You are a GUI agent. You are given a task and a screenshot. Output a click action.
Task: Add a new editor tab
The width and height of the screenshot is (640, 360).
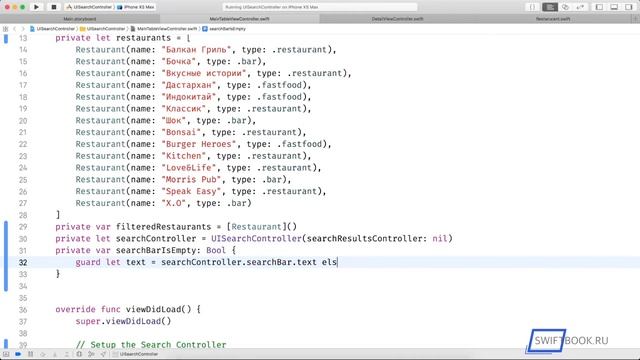(x=636, y=19)
